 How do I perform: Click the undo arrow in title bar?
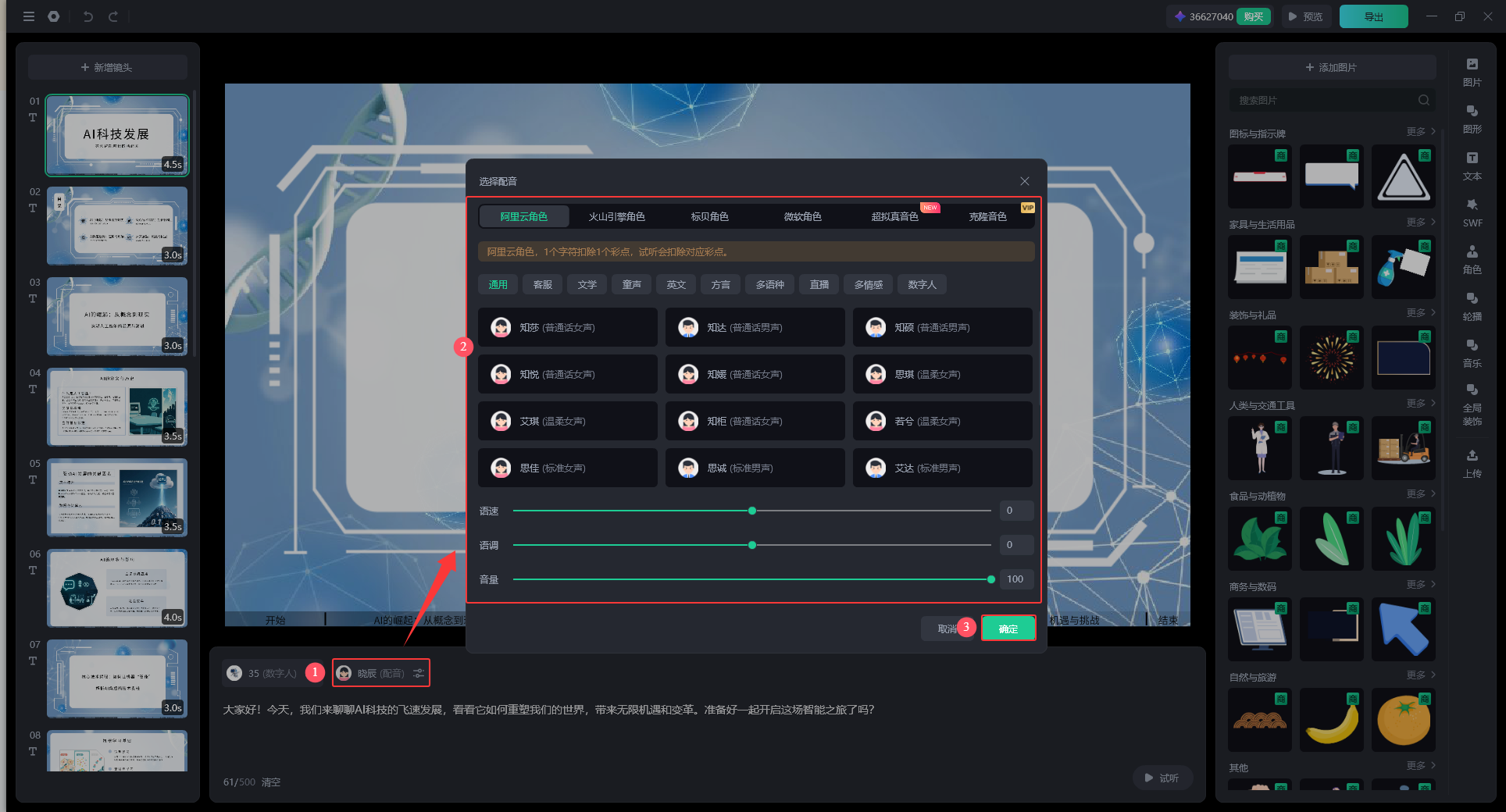88,16
